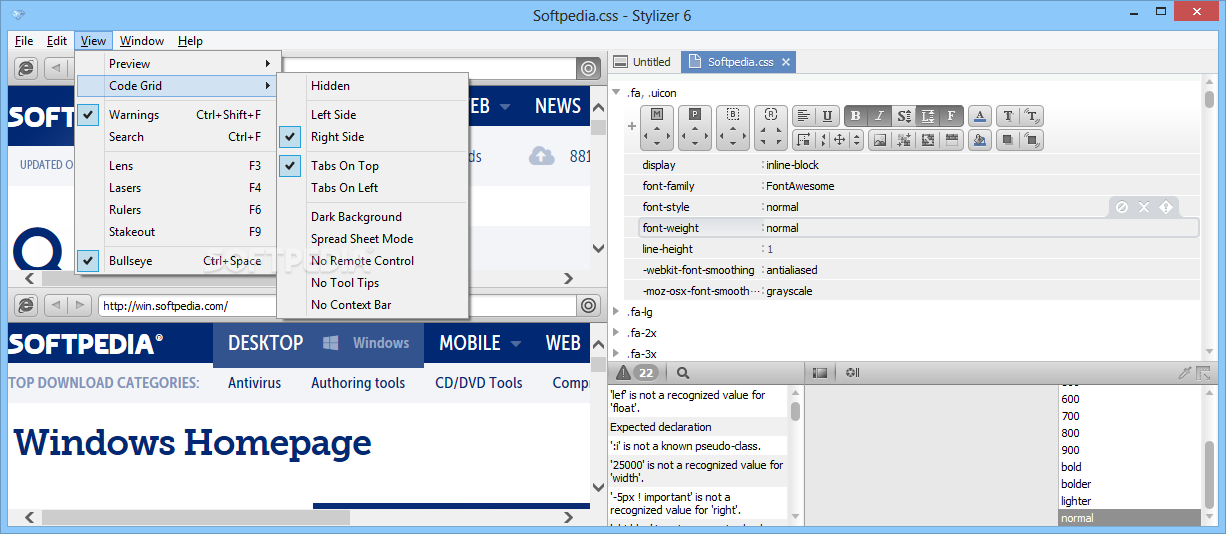
Task: Select 'bolder' in font-weight value list
Action: point(1076,484)
